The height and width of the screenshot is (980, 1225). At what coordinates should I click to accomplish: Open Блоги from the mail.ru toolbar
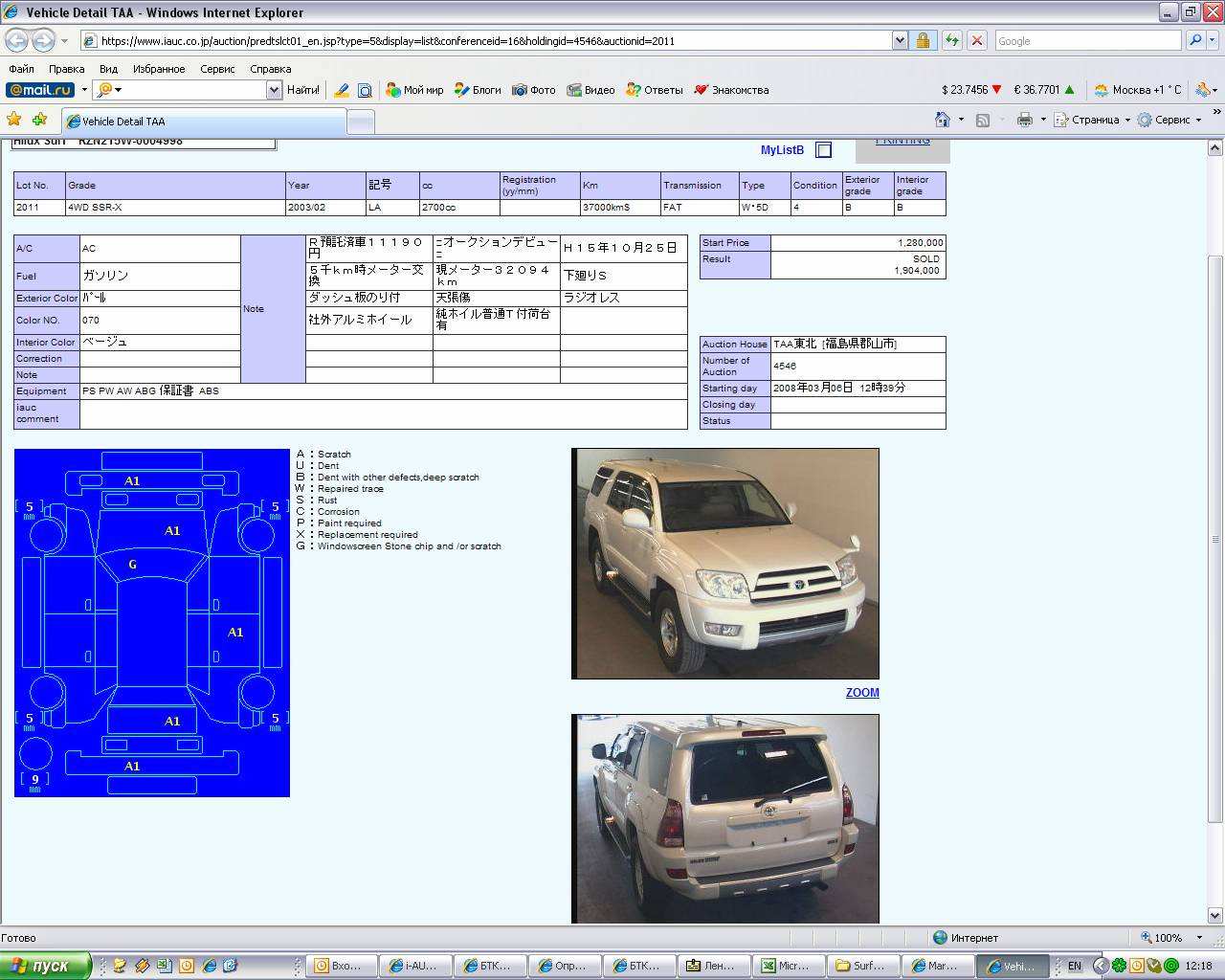(478, 90)
